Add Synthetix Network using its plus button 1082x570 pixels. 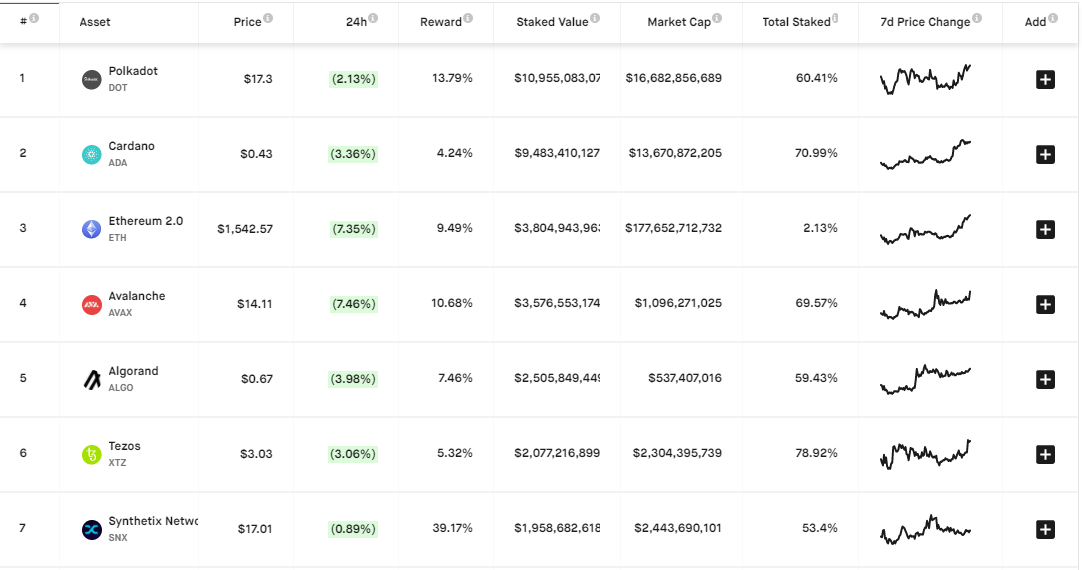1045,530
